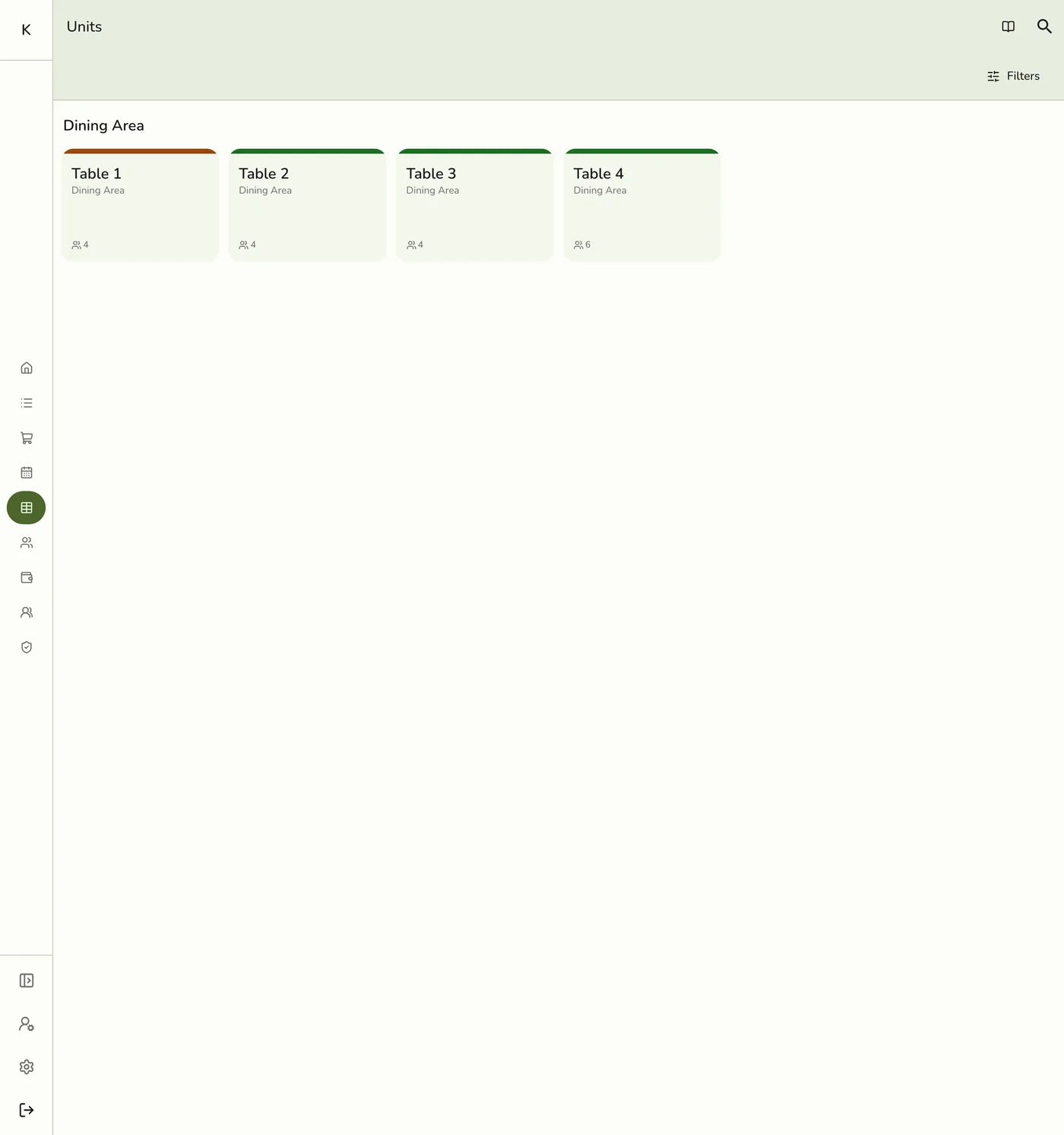
Task: Select the highlighted table grid sidebar icon
Action: click(x=27, y=507)
